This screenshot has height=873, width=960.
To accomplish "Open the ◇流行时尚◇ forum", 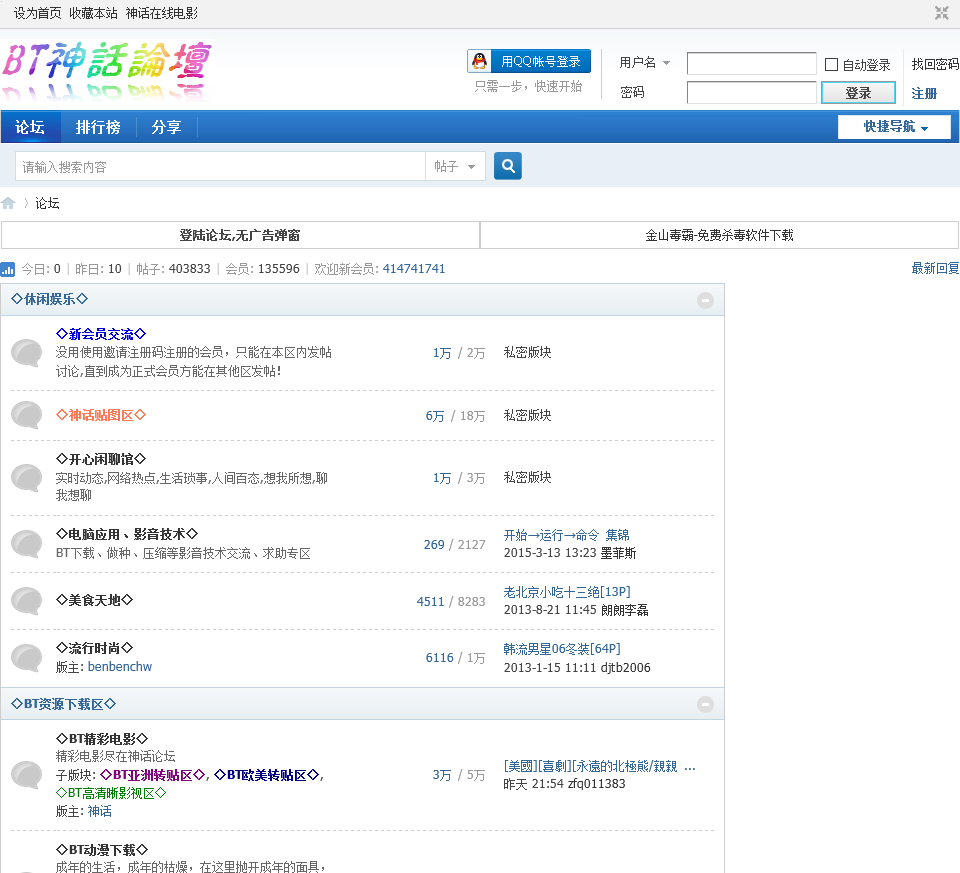I will 94,648.
